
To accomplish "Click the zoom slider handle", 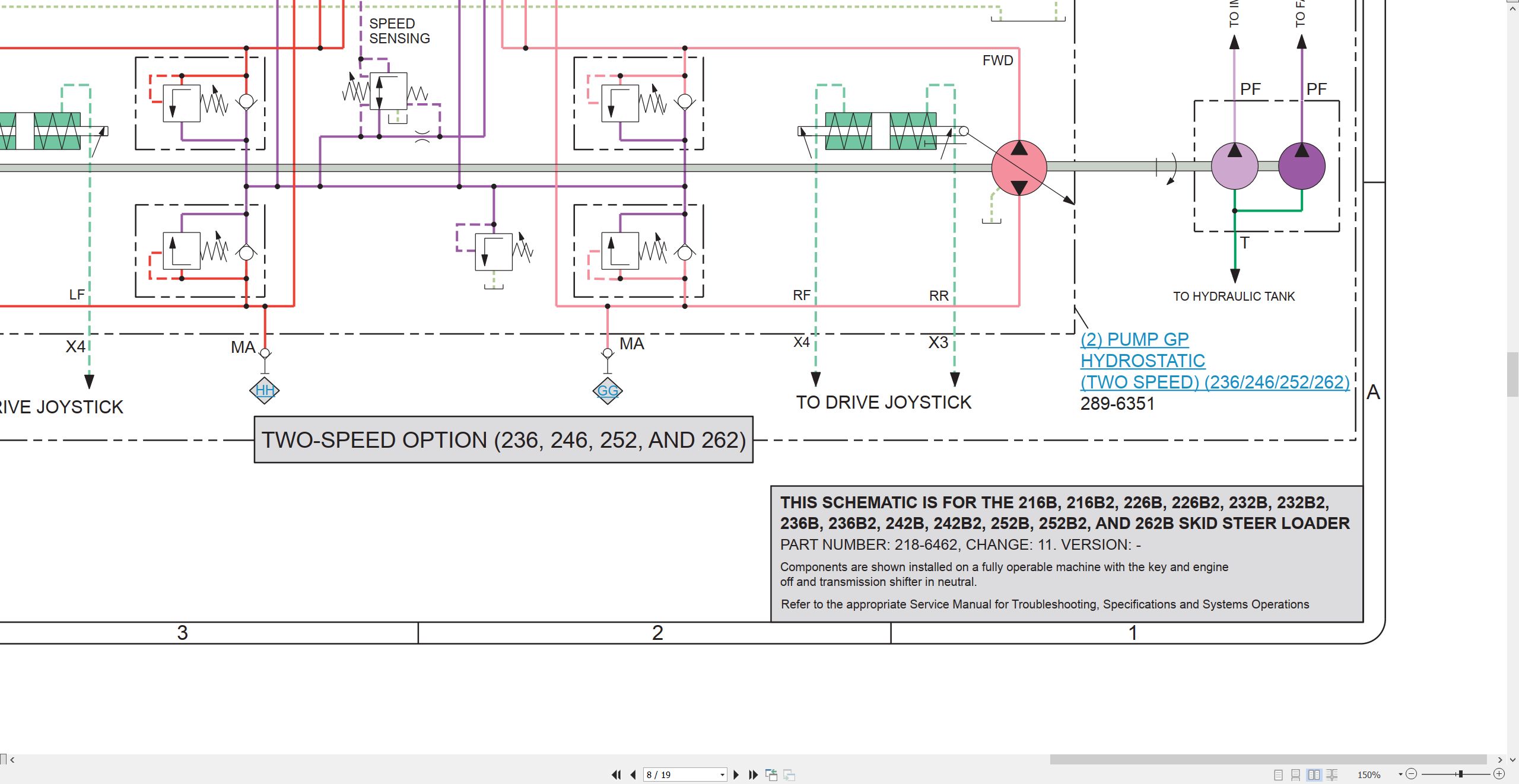I will pyautogui.click(x=1460, y=774).
